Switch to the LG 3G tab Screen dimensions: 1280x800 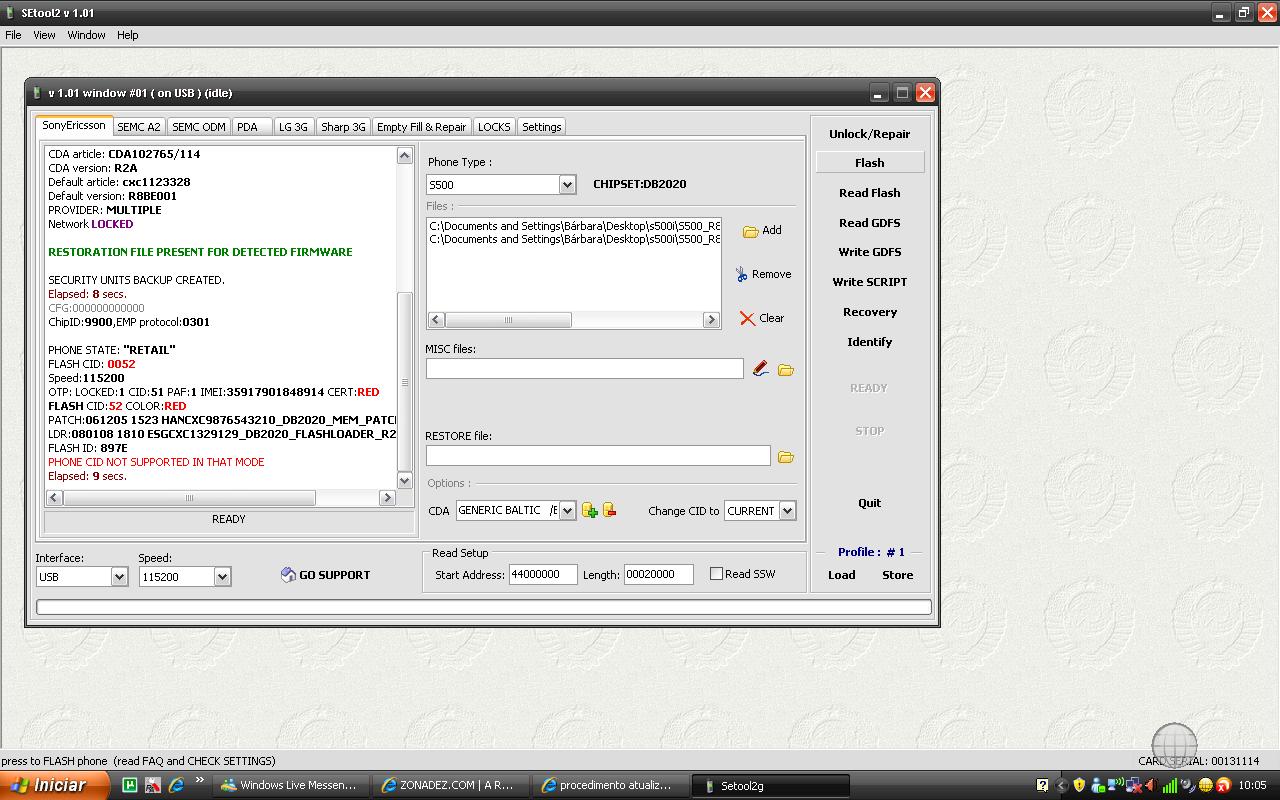293,127
